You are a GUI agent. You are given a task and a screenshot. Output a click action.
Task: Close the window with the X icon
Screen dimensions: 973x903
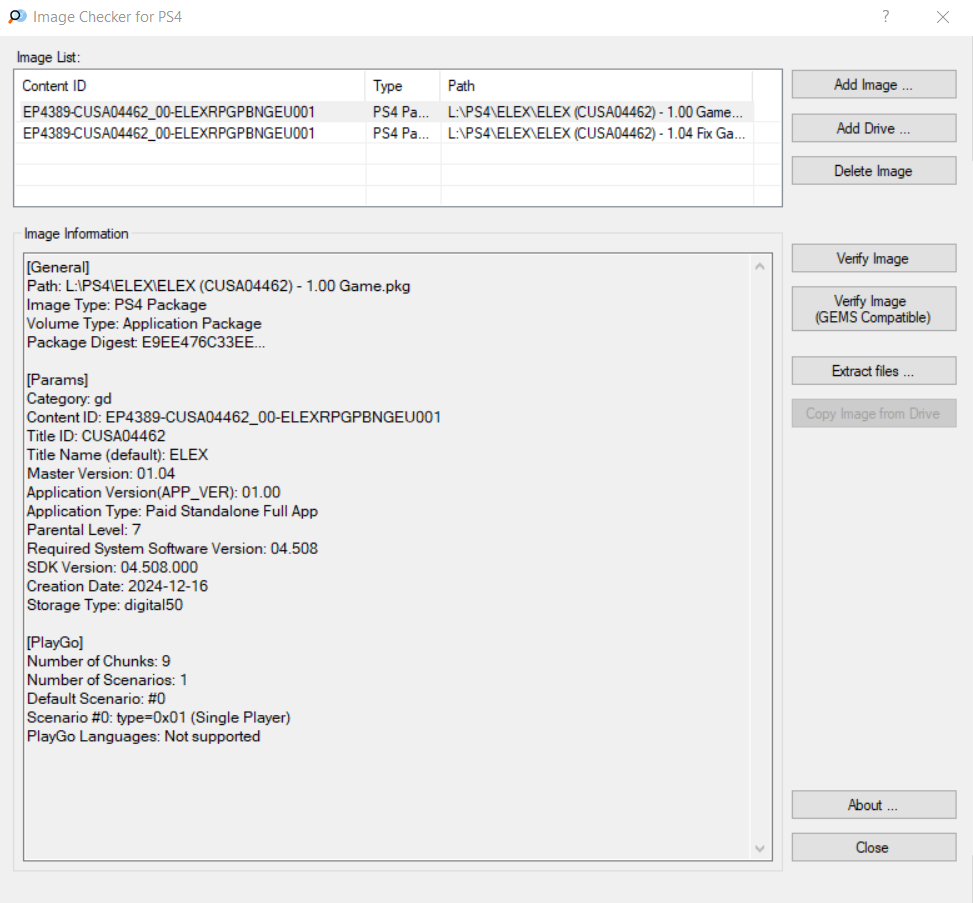coord(943,17)
